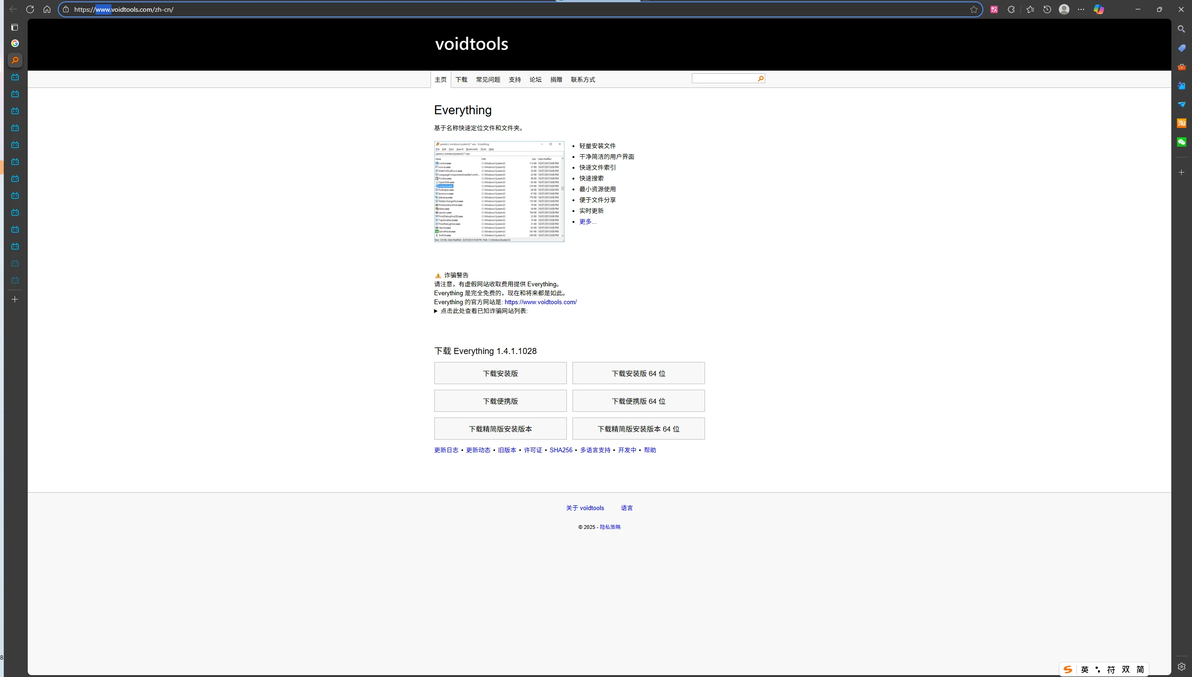The height and width of the screenshot is (677, 1192).
Task: Open the green WeChat sidebar icon
Action: 1181,142
